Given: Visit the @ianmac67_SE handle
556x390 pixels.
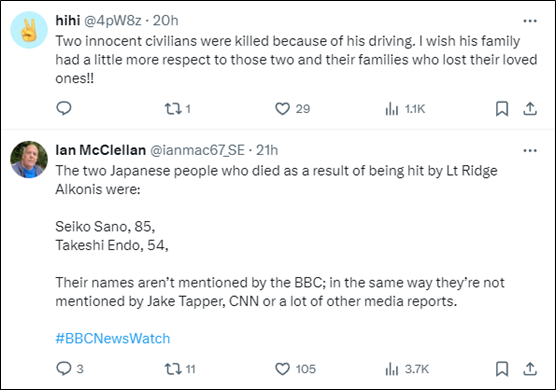Looking at the screenshot, I should (198, 150).
